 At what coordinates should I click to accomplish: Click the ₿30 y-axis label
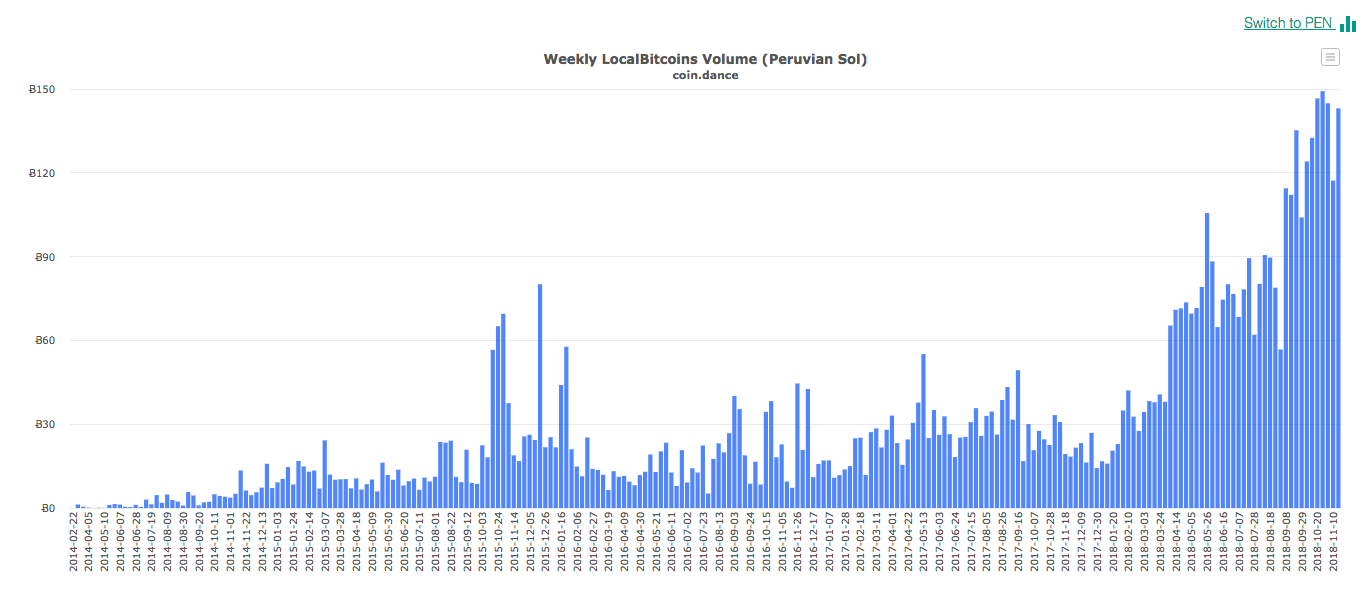45,425
